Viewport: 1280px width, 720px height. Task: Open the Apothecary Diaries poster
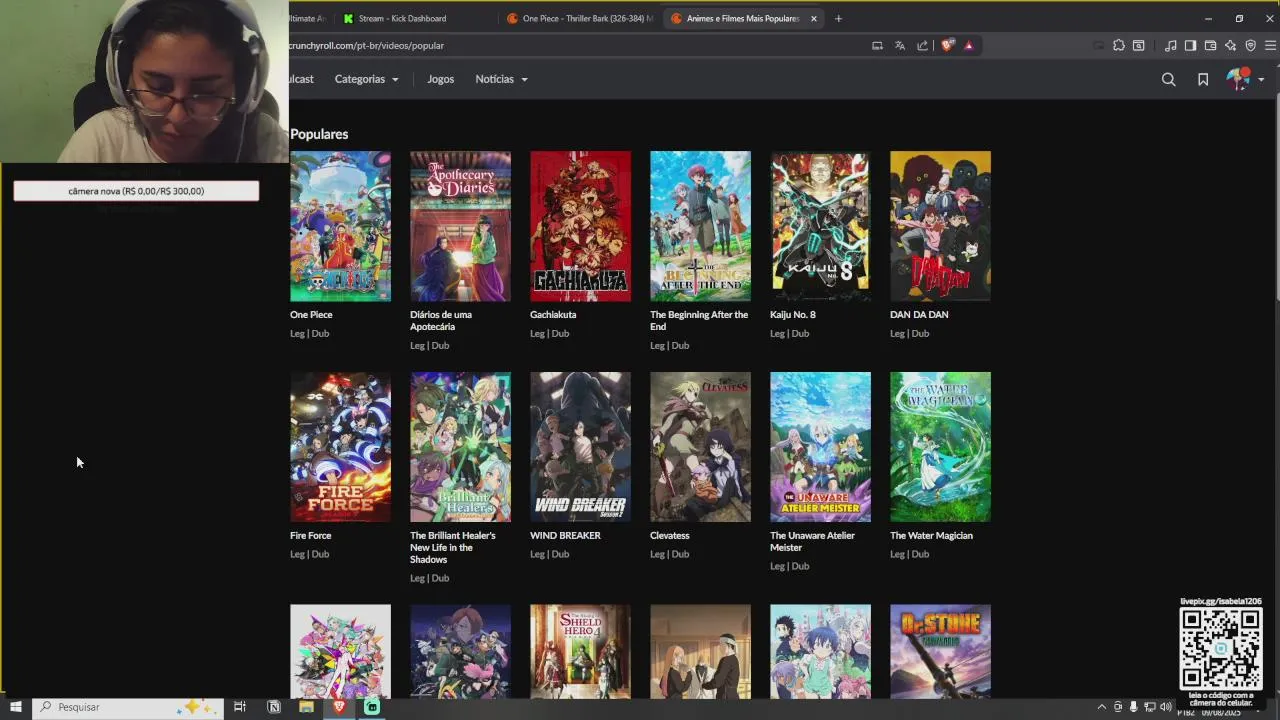(x=460, y=226)
